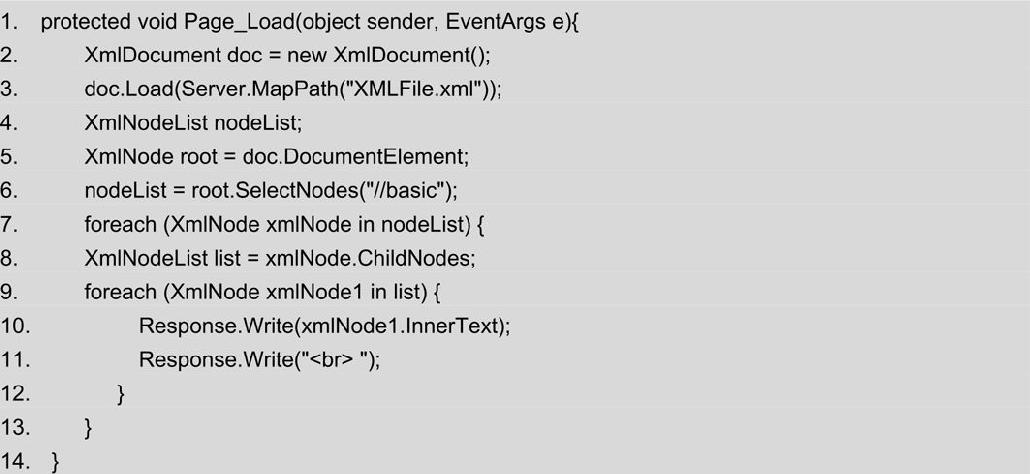Click line number 14

point(14,462)
